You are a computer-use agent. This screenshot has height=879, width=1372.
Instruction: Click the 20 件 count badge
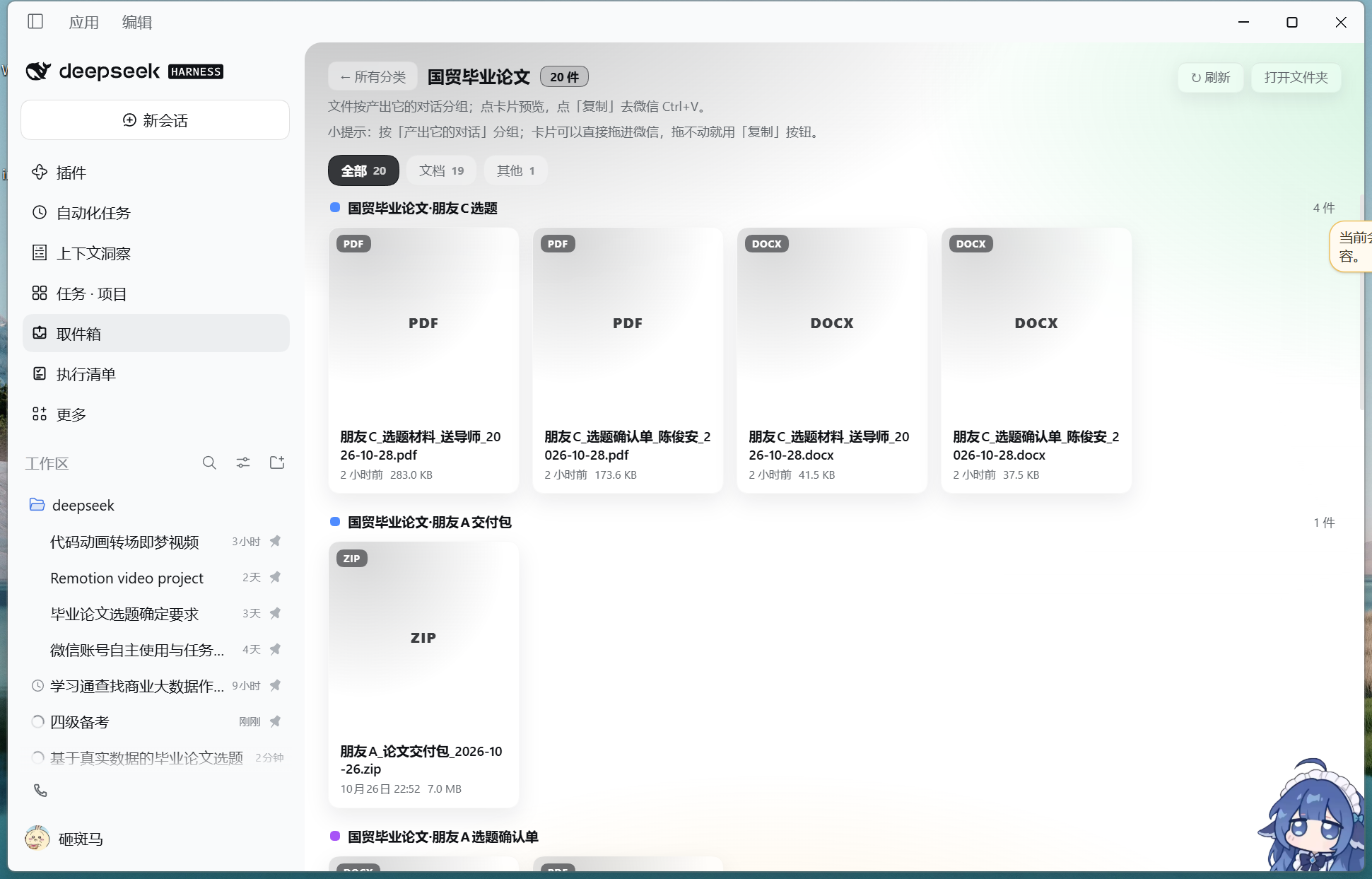click(564, 77)
